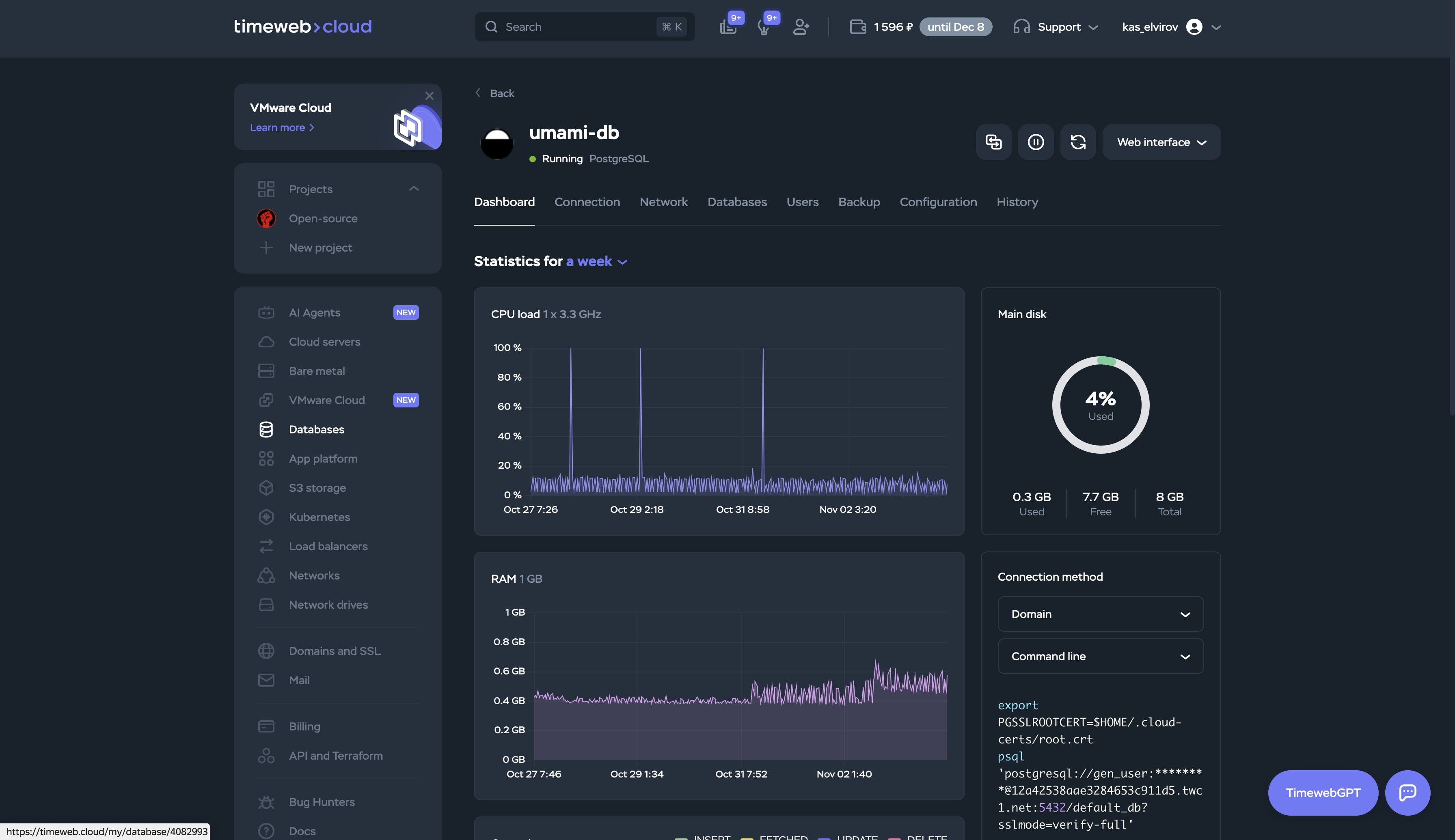Pause the umami-db database
The image size is (1455, 840).
[x=1035, y=142]
